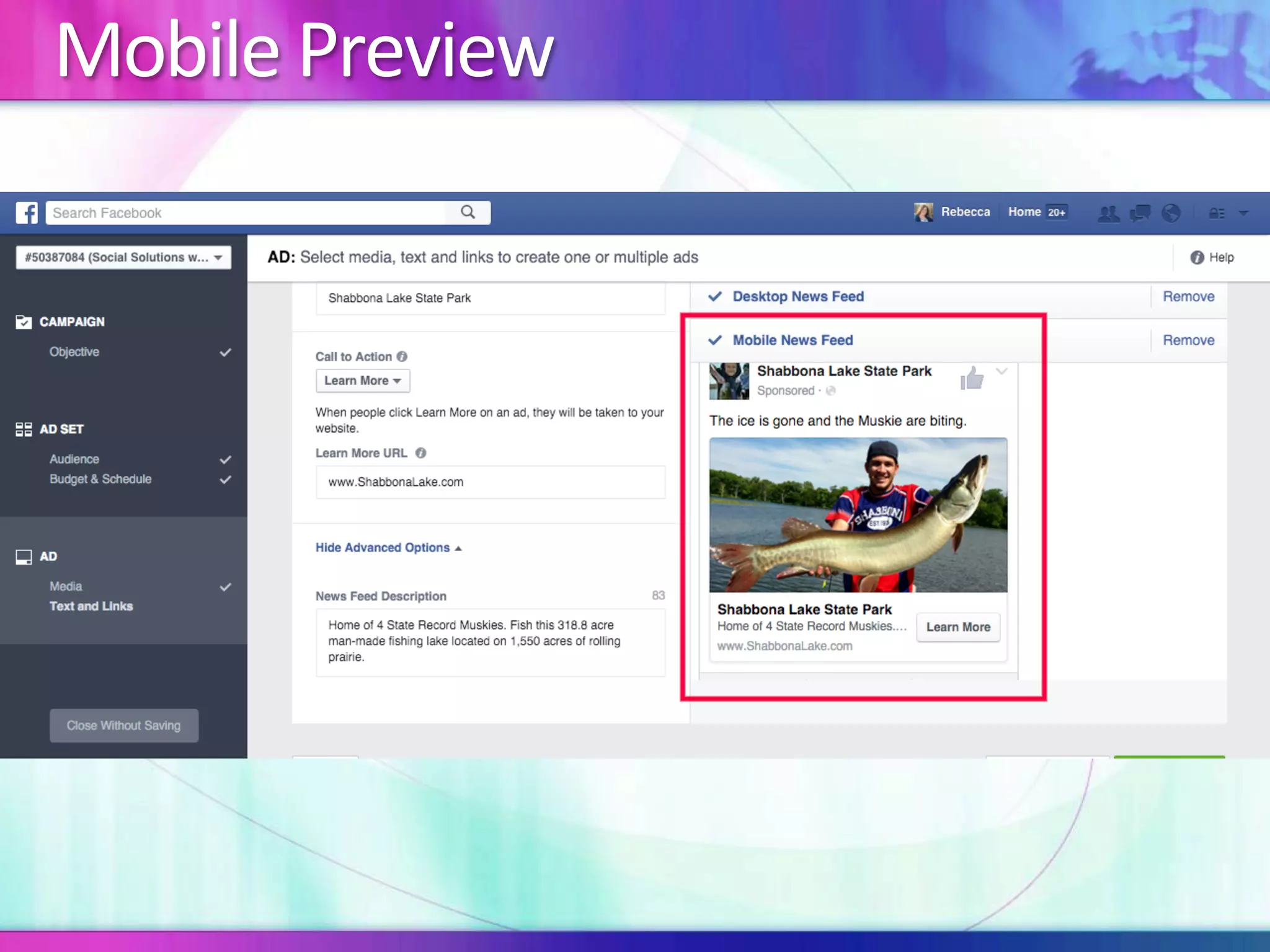
Task: Click the CAMPAIGN heading
Action: pos(72,322)
